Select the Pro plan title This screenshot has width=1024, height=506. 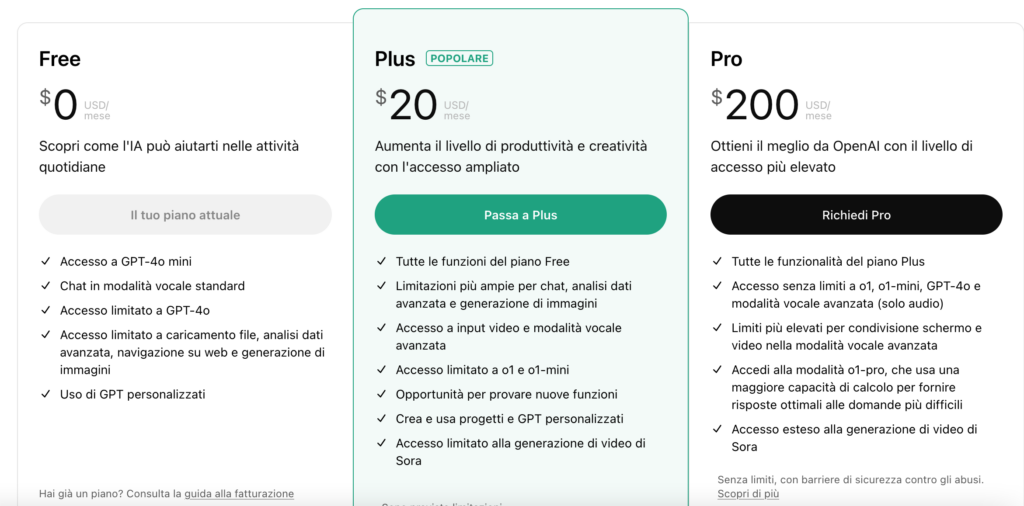coord(726,59)
